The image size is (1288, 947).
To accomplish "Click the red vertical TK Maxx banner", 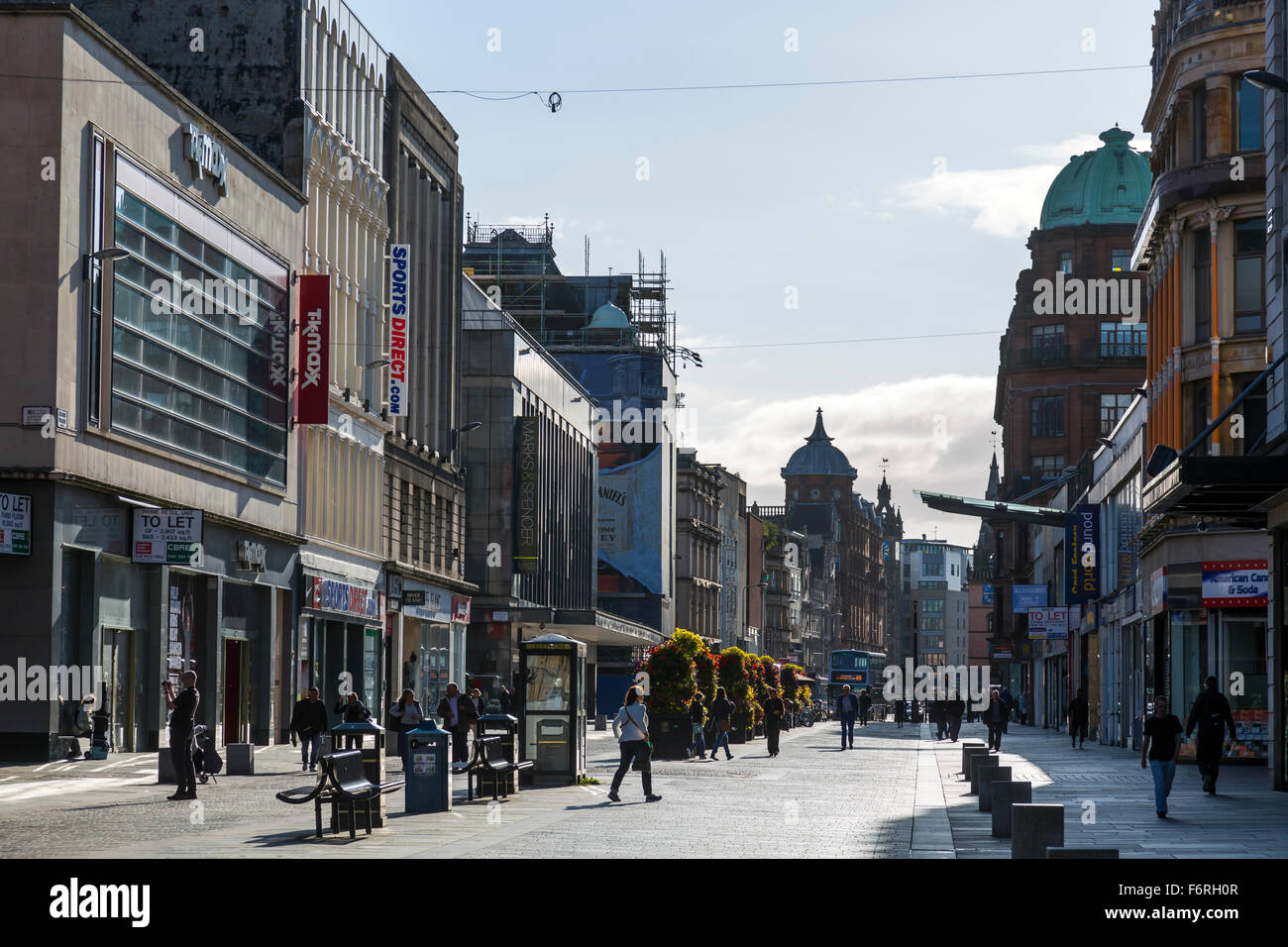I will [311, 349].
